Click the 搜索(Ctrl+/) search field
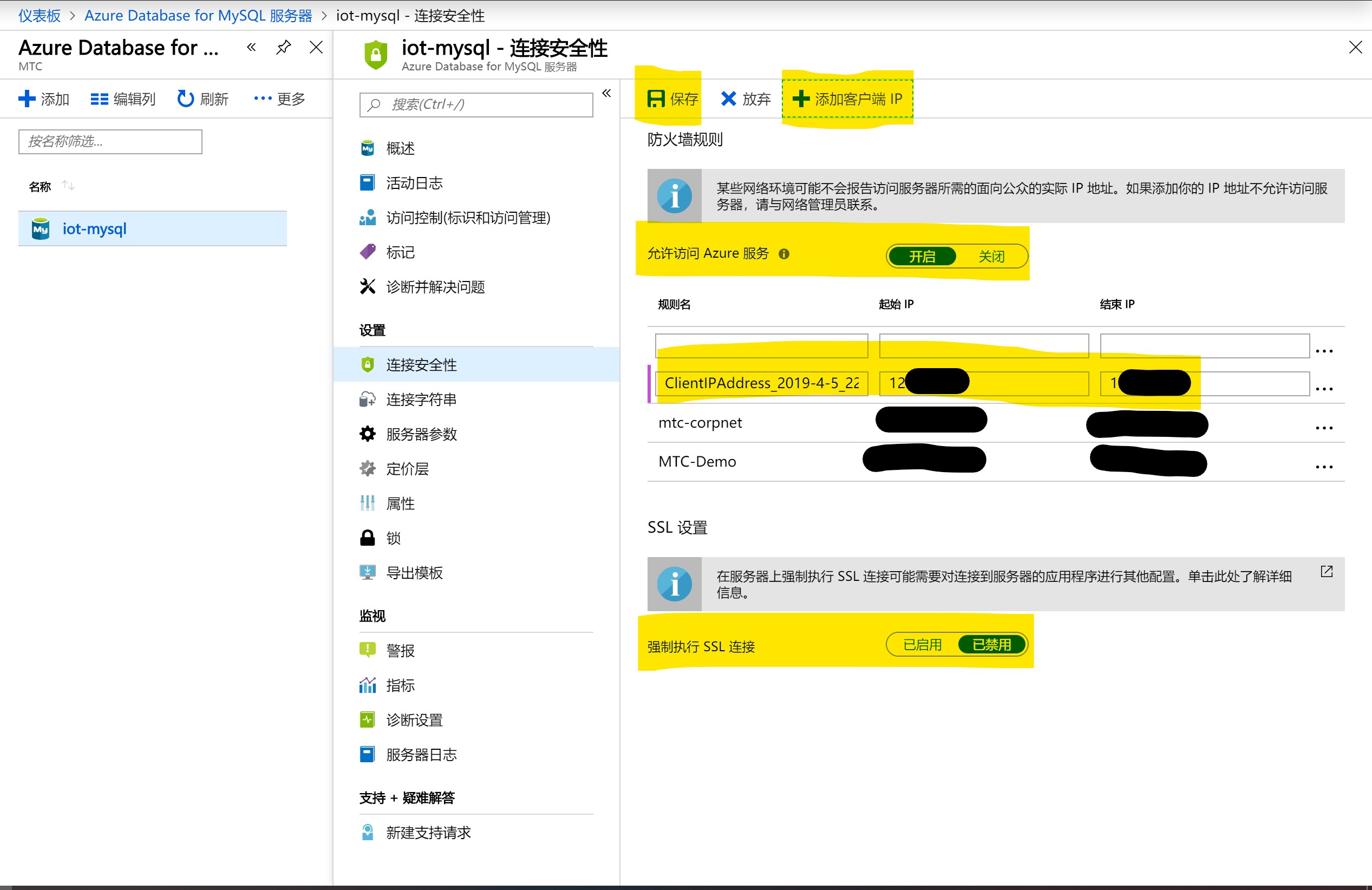Viewport: 1372px width, 890px height. tap(476, 104)
